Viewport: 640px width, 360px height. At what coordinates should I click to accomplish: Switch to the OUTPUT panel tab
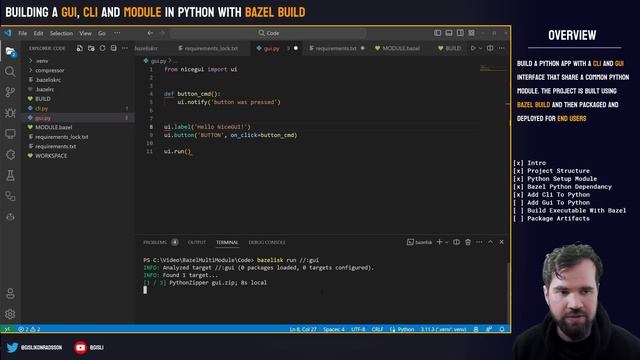point(197,242)
